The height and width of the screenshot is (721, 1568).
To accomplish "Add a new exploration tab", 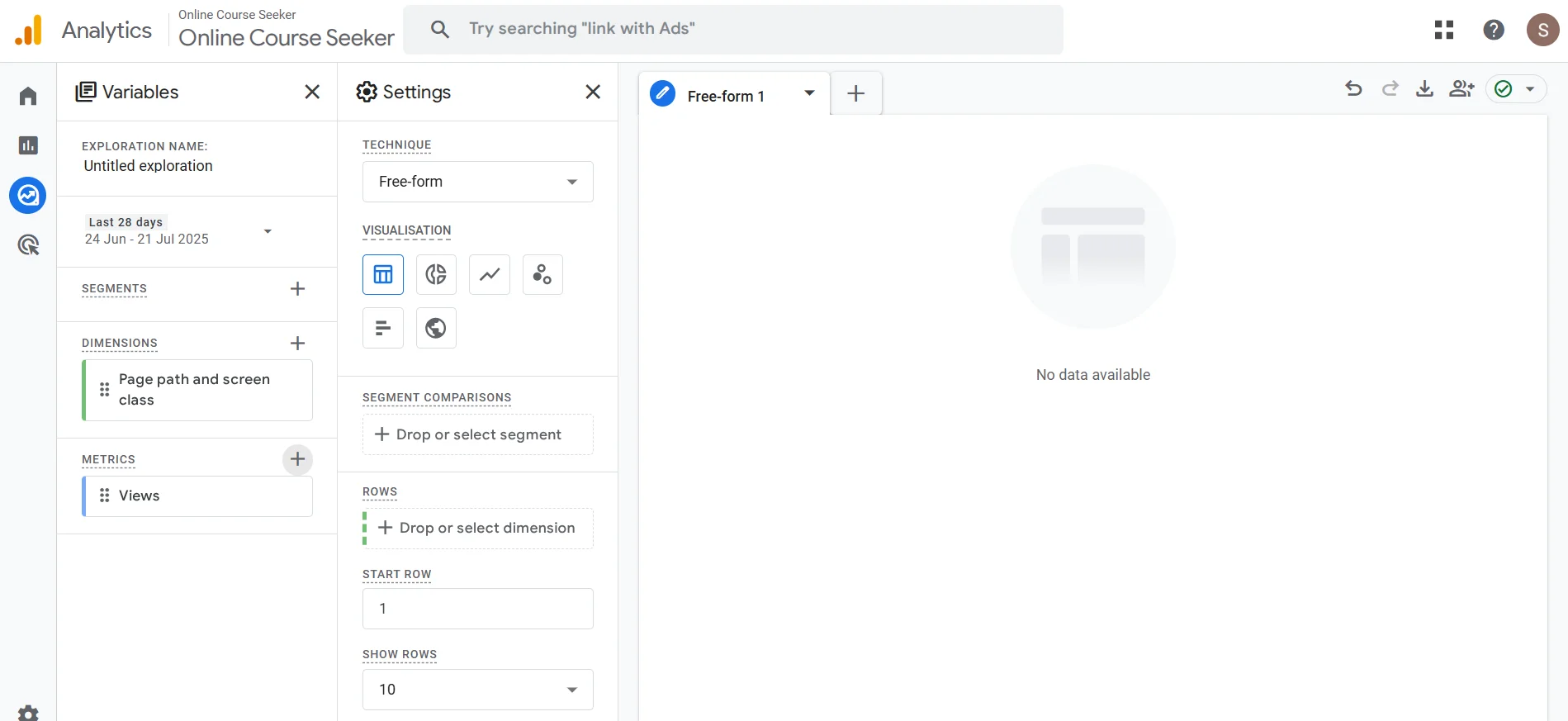I will tap(856, 93).
